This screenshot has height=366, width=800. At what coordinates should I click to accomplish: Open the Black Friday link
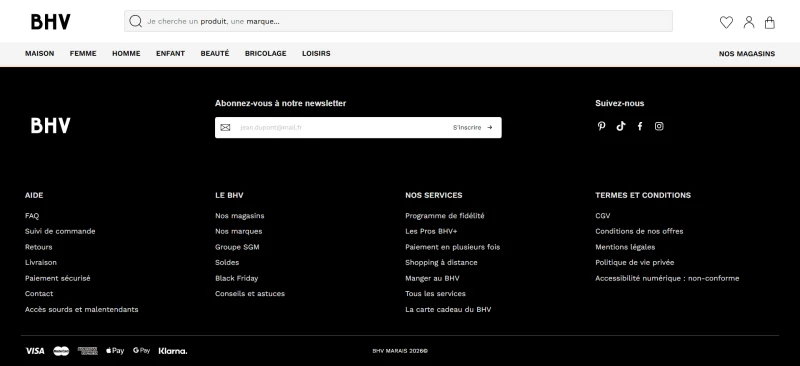(x=237, y=278)
